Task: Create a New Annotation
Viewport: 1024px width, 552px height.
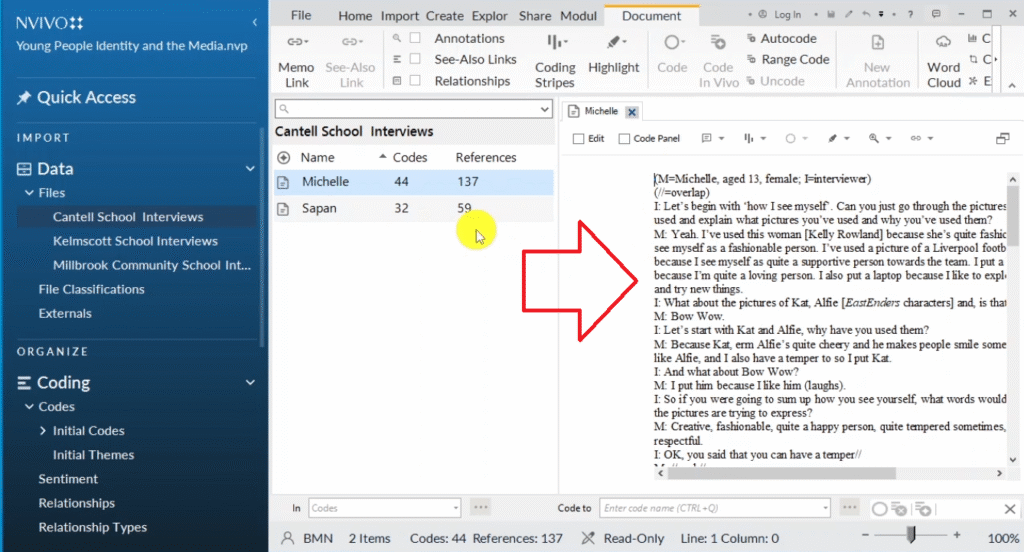Action: [877, 44]
